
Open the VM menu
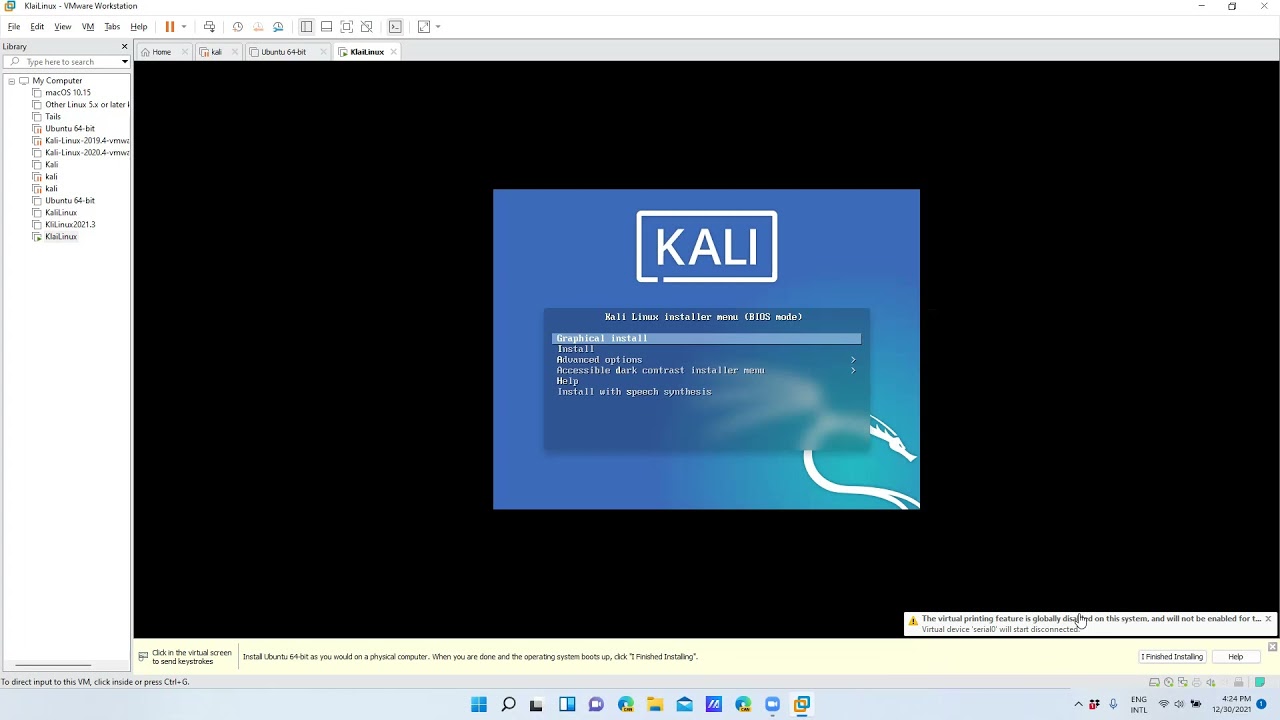88,26
